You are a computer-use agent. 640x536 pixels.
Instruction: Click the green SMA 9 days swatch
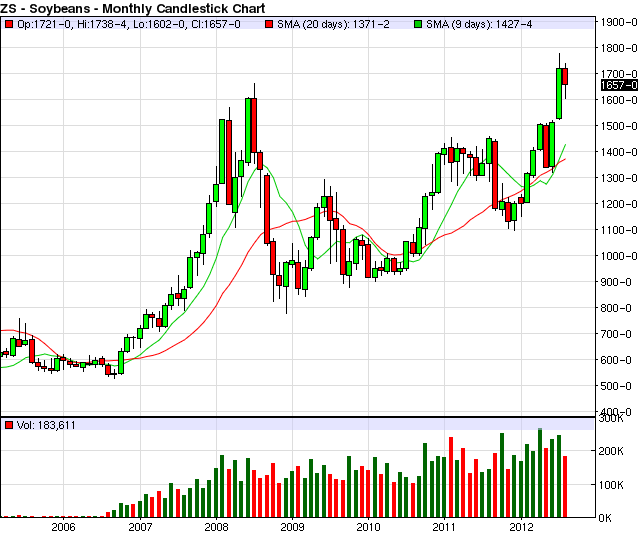418,24
